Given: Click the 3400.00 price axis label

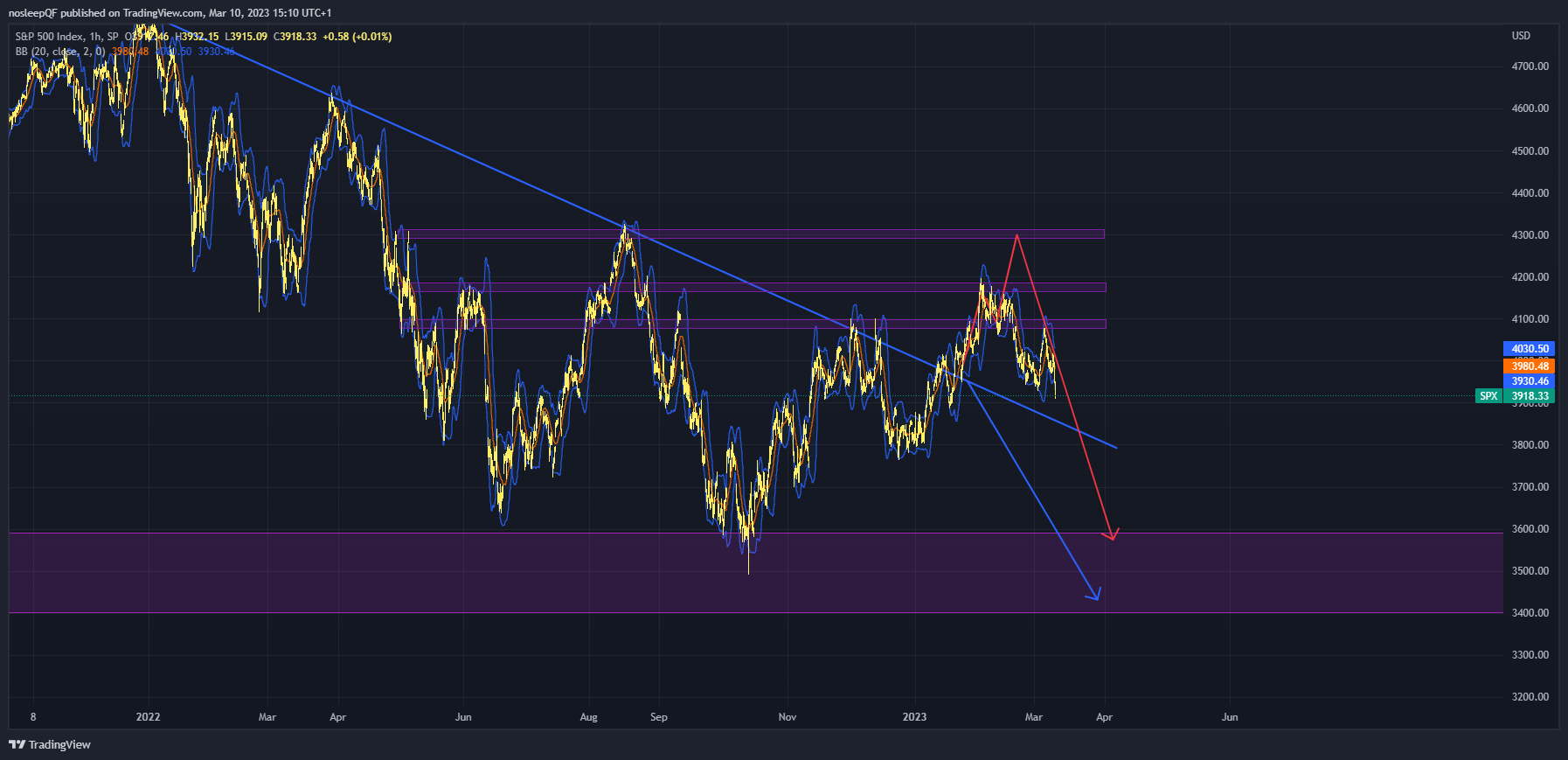Looking at the screenshot, I should click(x=1530, y=613).
